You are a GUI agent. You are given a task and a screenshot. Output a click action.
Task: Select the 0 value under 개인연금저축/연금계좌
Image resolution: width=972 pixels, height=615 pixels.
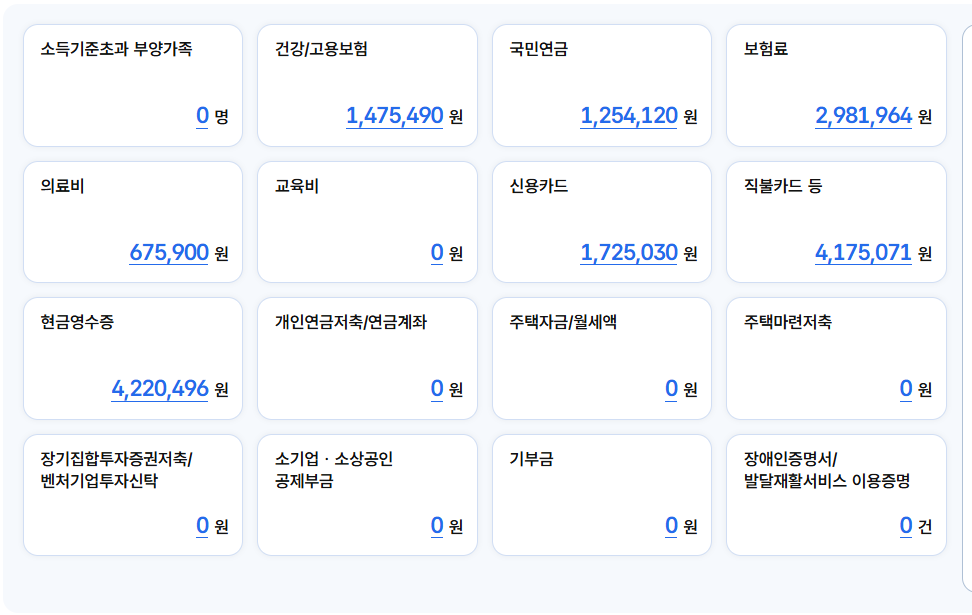point(437,389)
